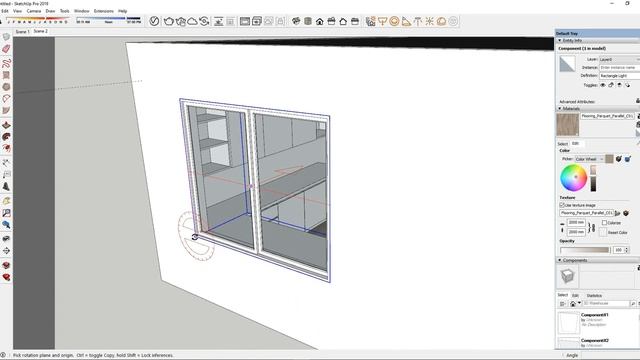Start interactive render teapot-hand icon
This screenshot has width=640, height=360.
180,21
